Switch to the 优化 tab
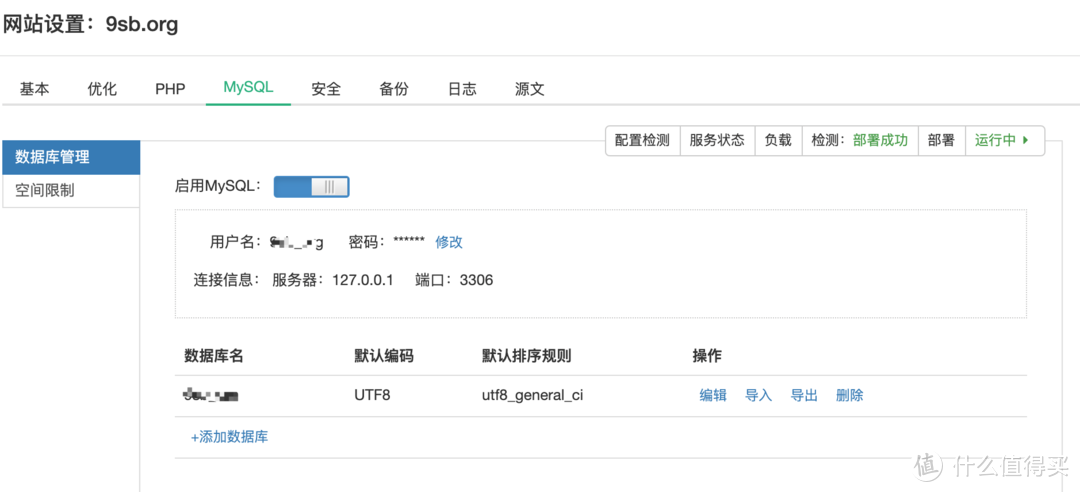 click(102, 89)
